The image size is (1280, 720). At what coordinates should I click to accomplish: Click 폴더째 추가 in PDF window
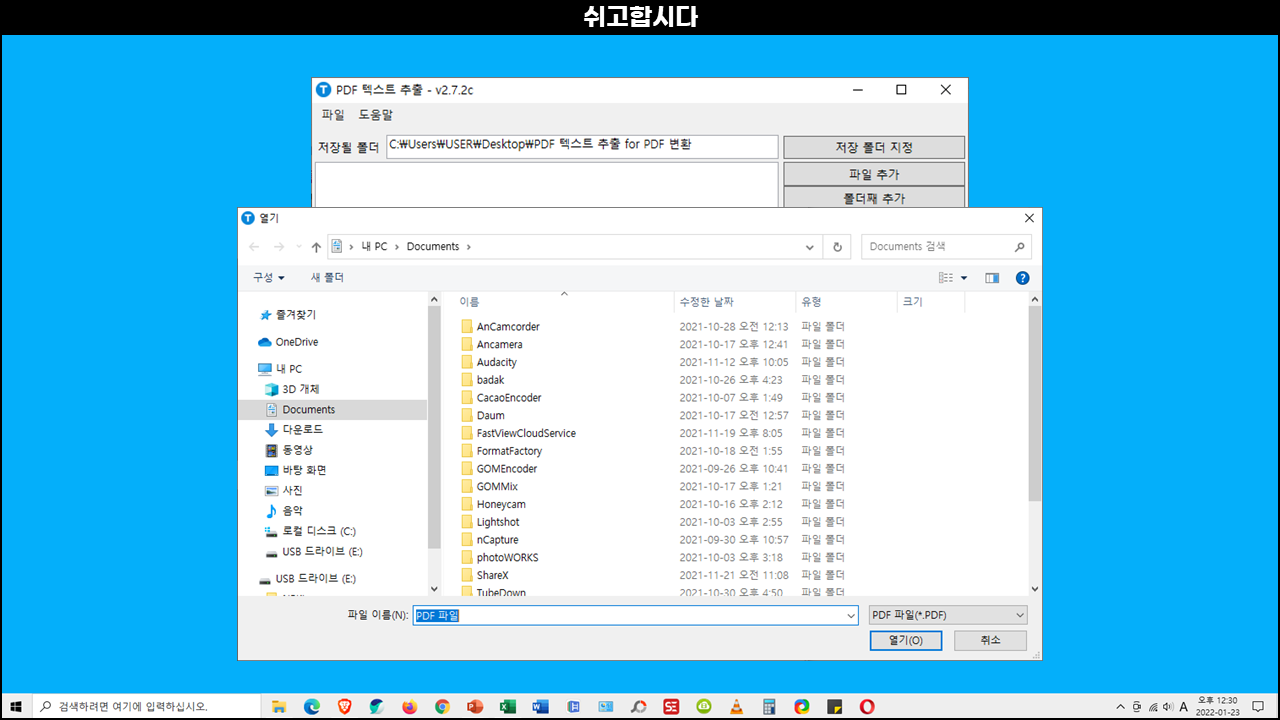[874, 198]
